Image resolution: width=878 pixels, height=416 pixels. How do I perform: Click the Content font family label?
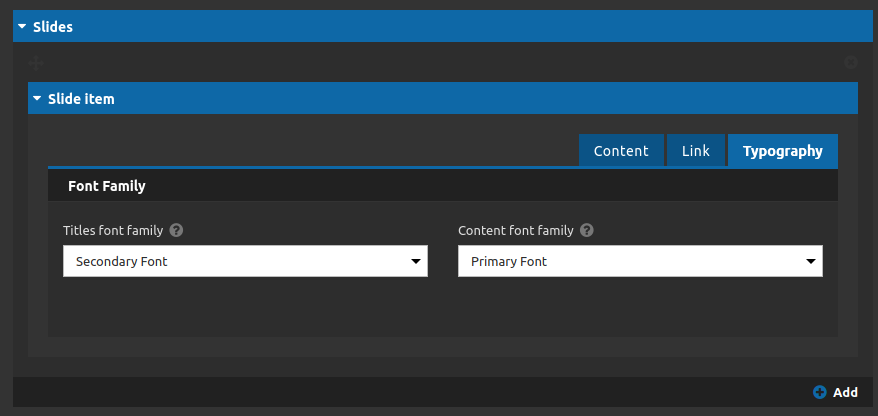[516, 230]
